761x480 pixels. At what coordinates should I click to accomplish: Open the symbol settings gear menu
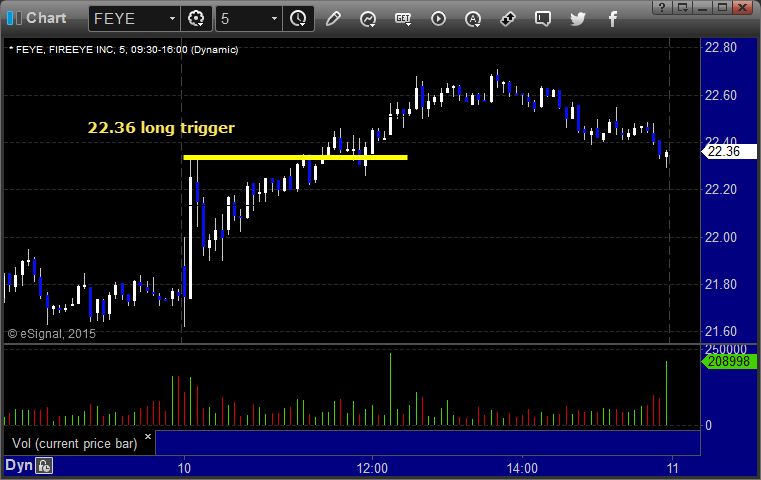196,19
